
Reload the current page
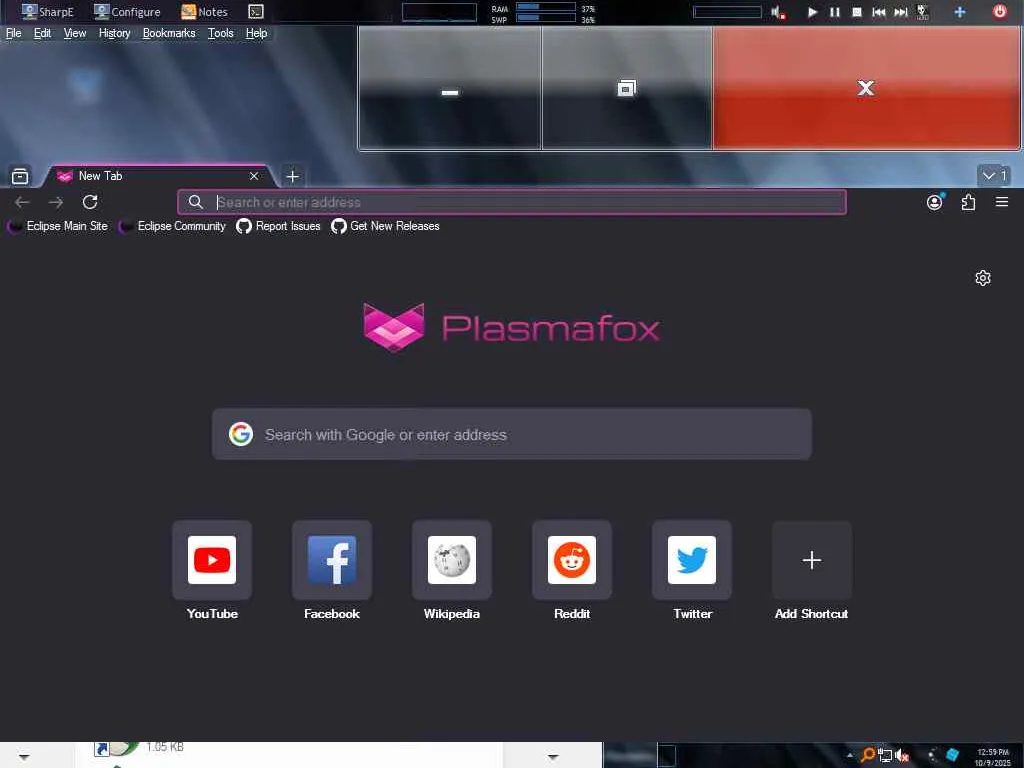(x=90, y=202)
